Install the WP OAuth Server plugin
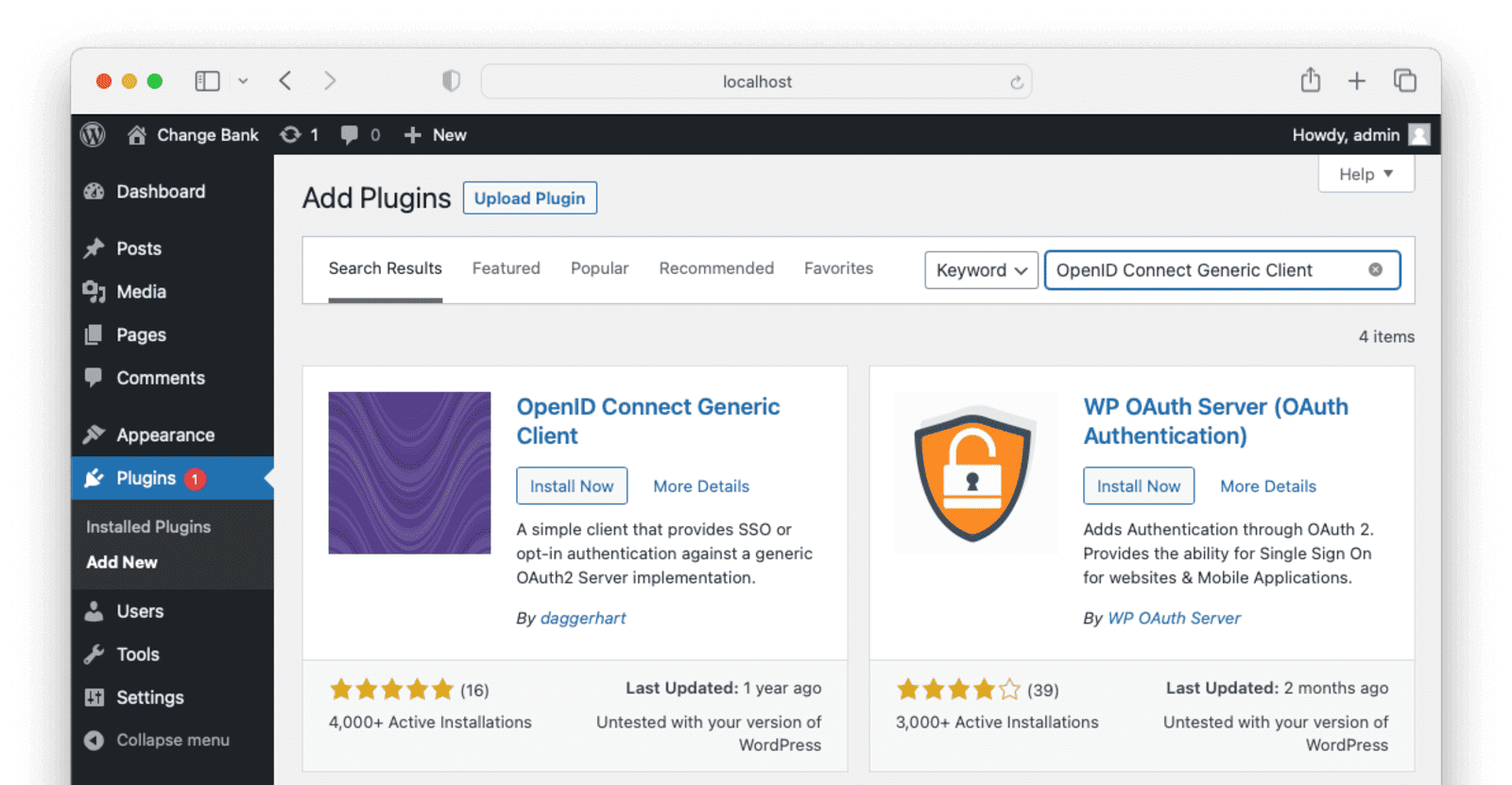The image size is (1512, 785). tap(1139, 486)
